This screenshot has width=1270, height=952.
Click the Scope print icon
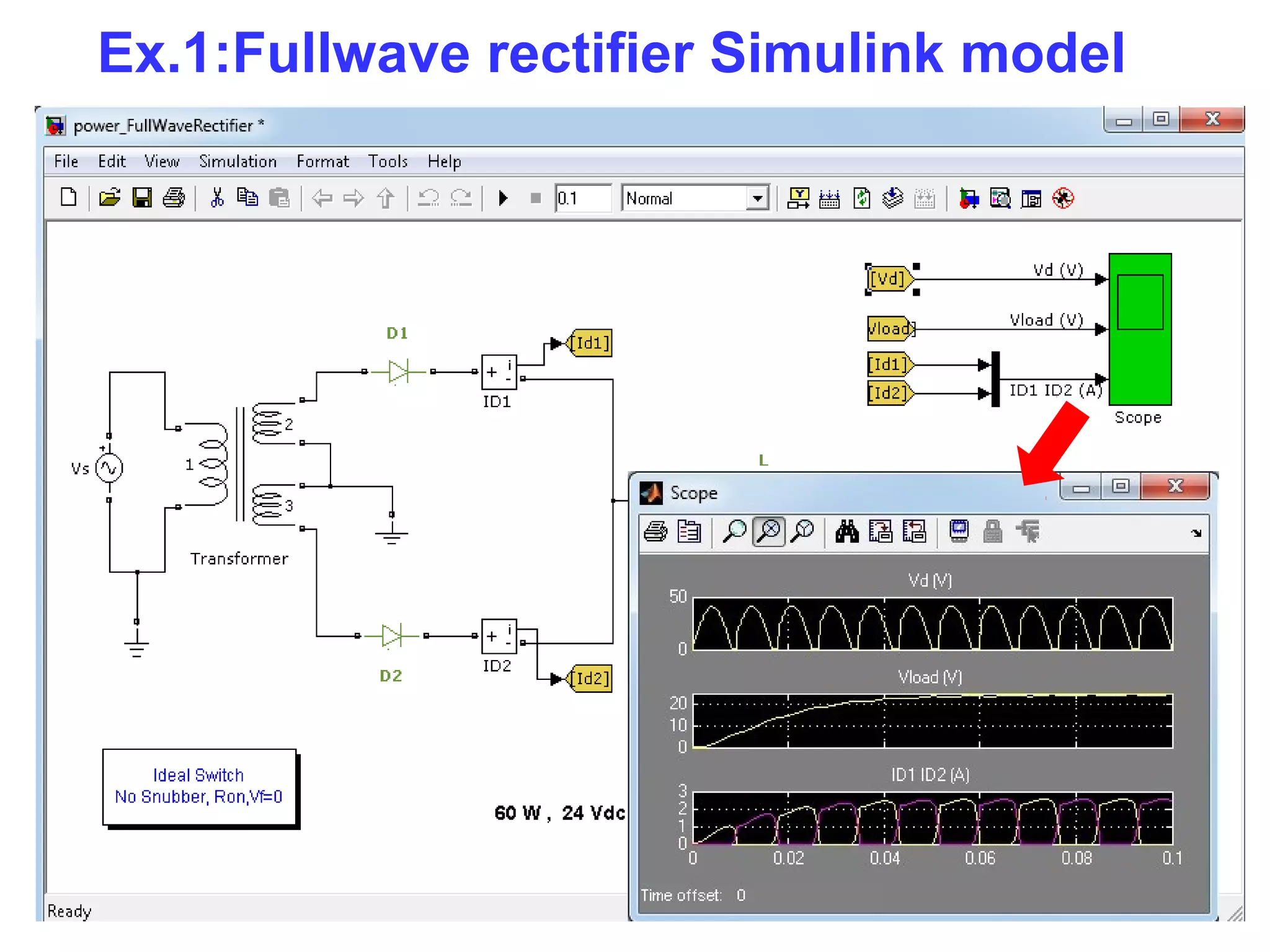(655, 532)
